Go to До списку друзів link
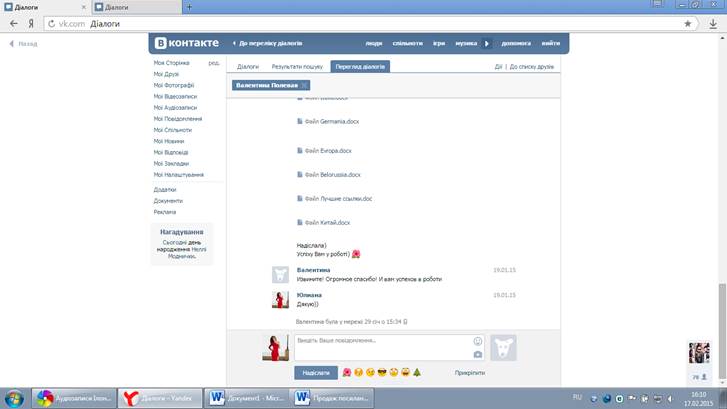 532,67
